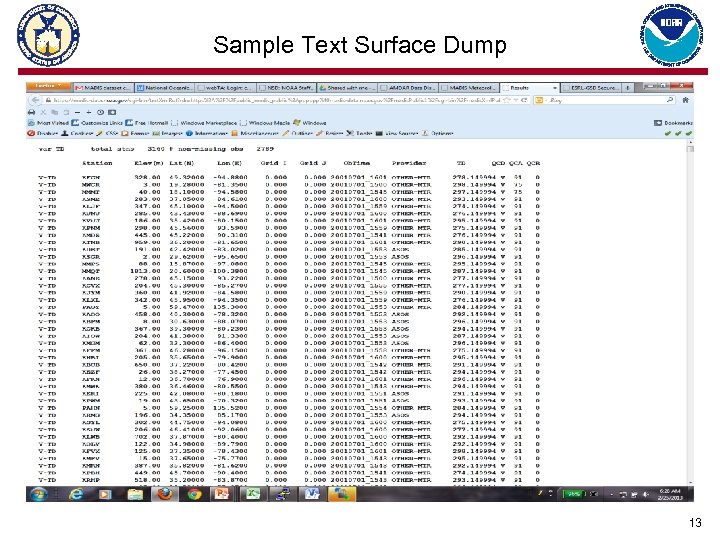Click the search magnifier icon
This screenshot has height=540, width=720.
[670, 100]
